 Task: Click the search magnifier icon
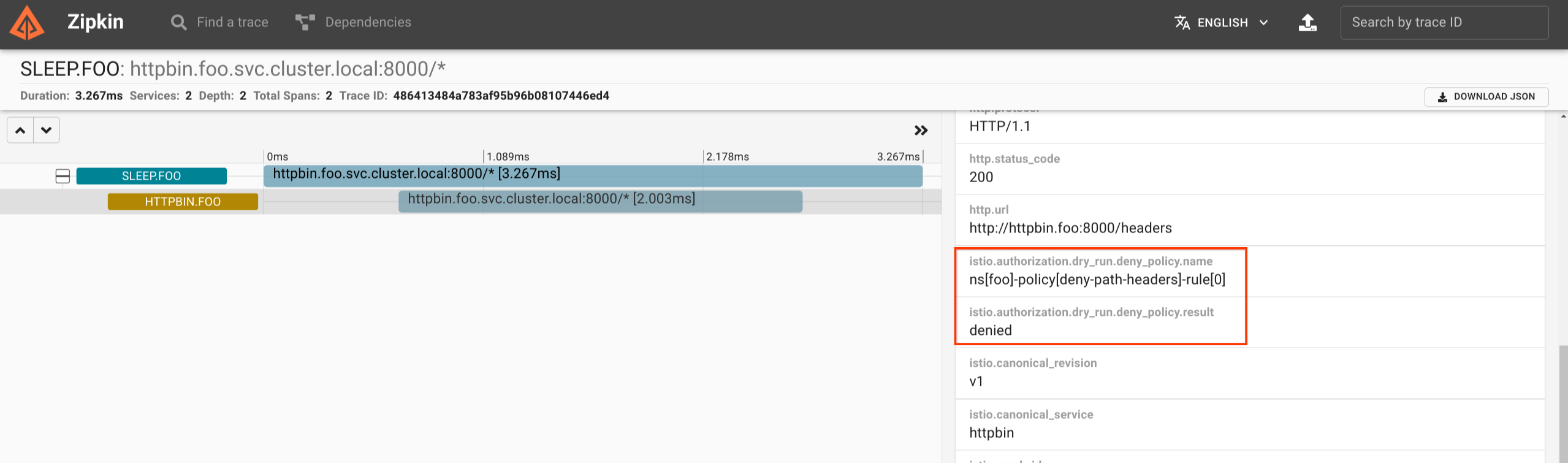pos(178,23)
